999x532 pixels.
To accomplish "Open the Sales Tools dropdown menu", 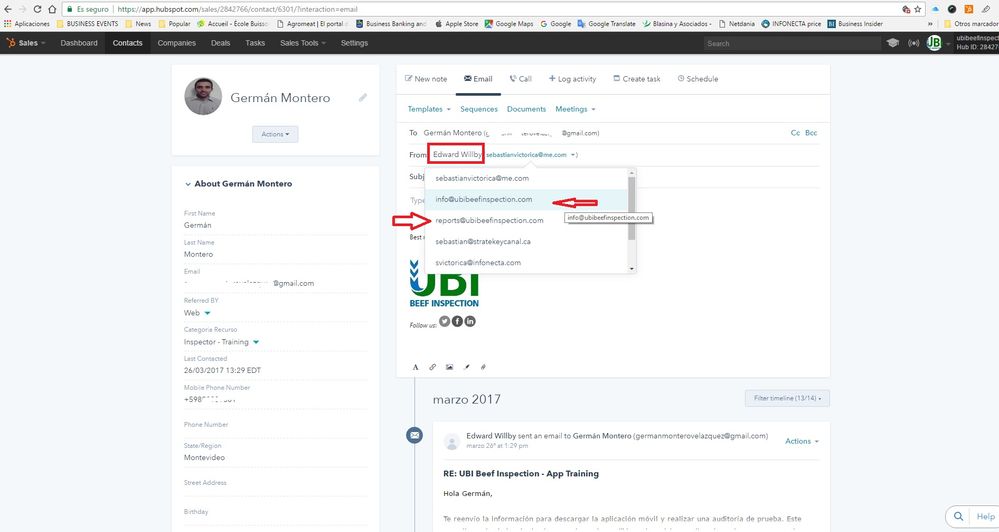I will pyautogui.click(x=303, y=43).
